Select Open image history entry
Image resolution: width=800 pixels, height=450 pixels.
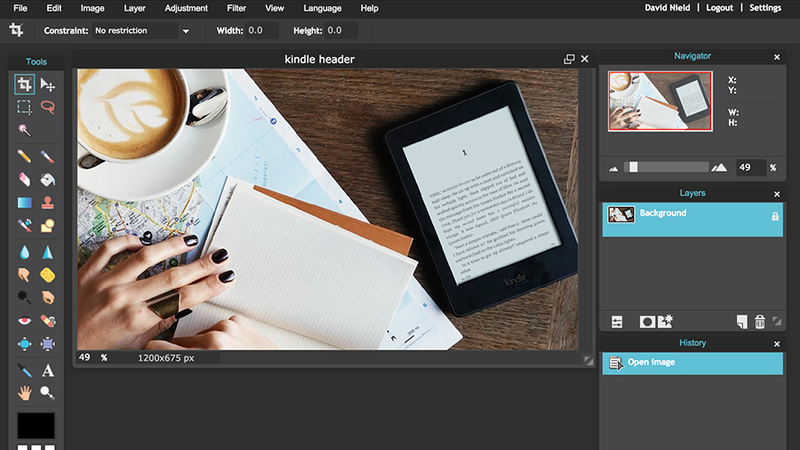692,363
